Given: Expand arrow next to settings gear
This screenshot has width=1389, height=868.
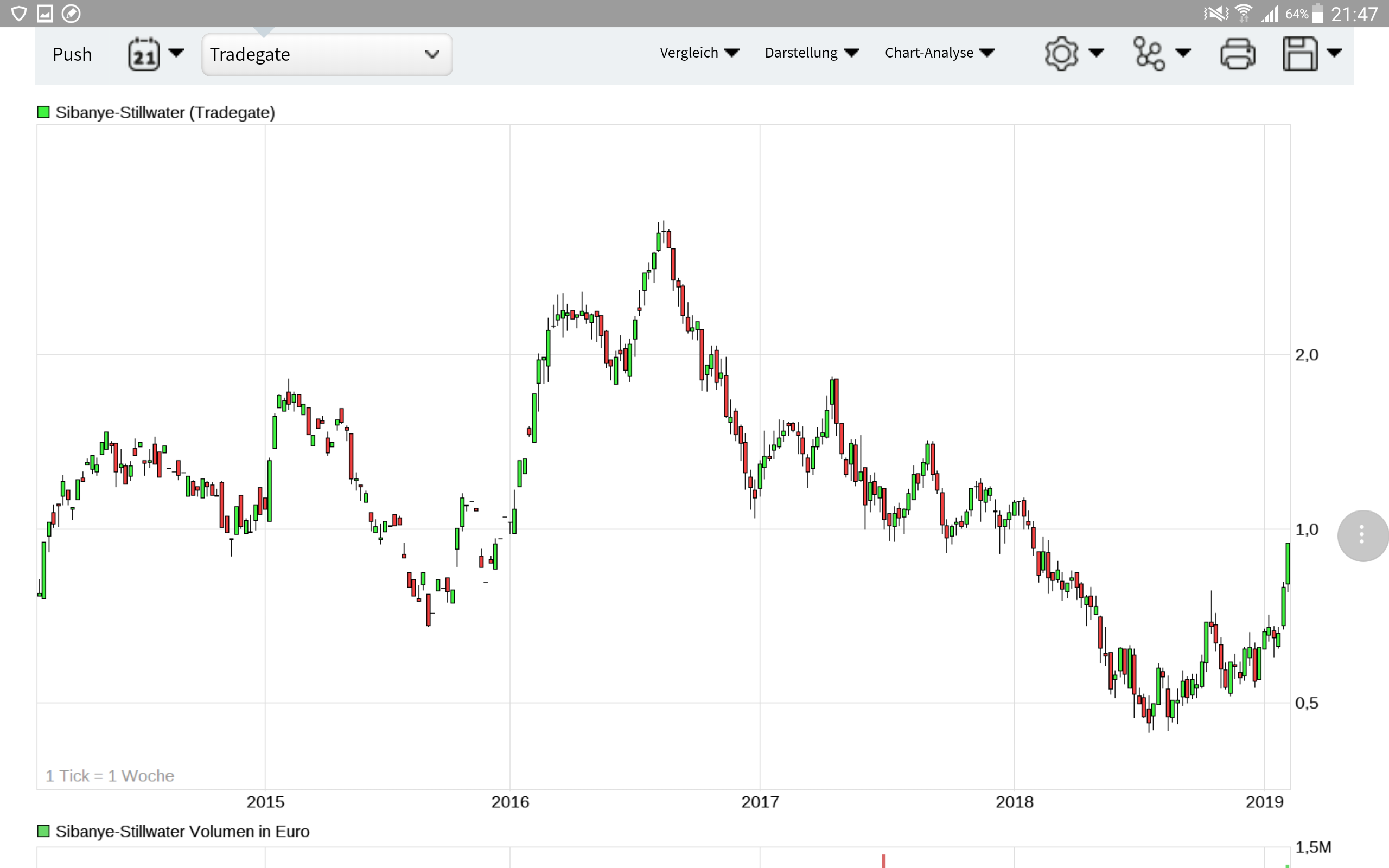Looking at the screenshot, I should [1095, 53].
